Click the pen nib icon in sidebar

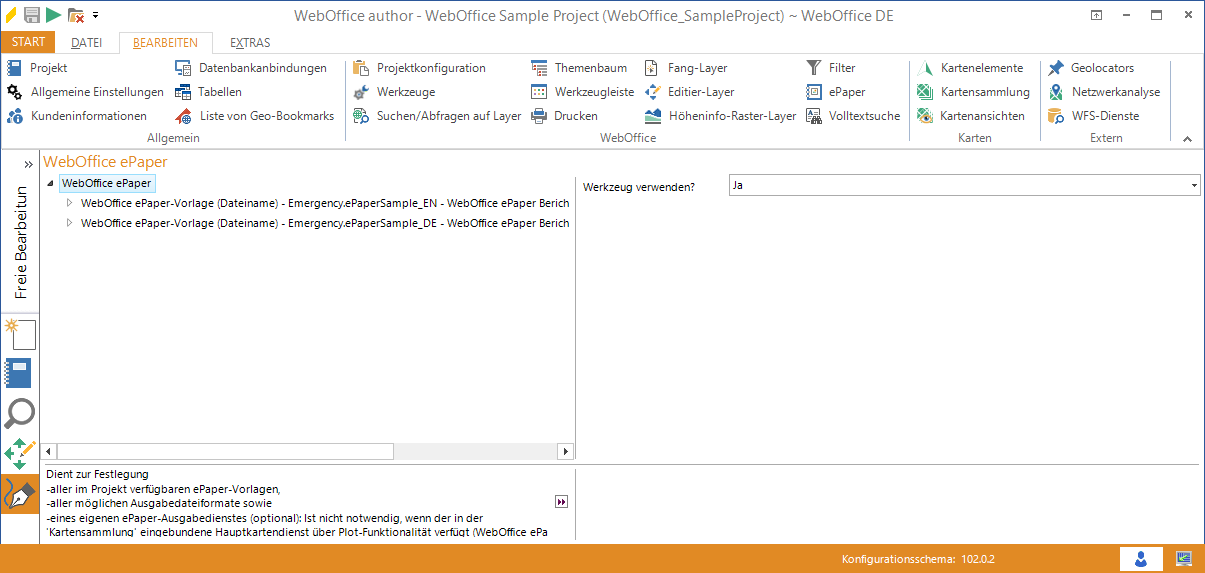pos(20,494)
